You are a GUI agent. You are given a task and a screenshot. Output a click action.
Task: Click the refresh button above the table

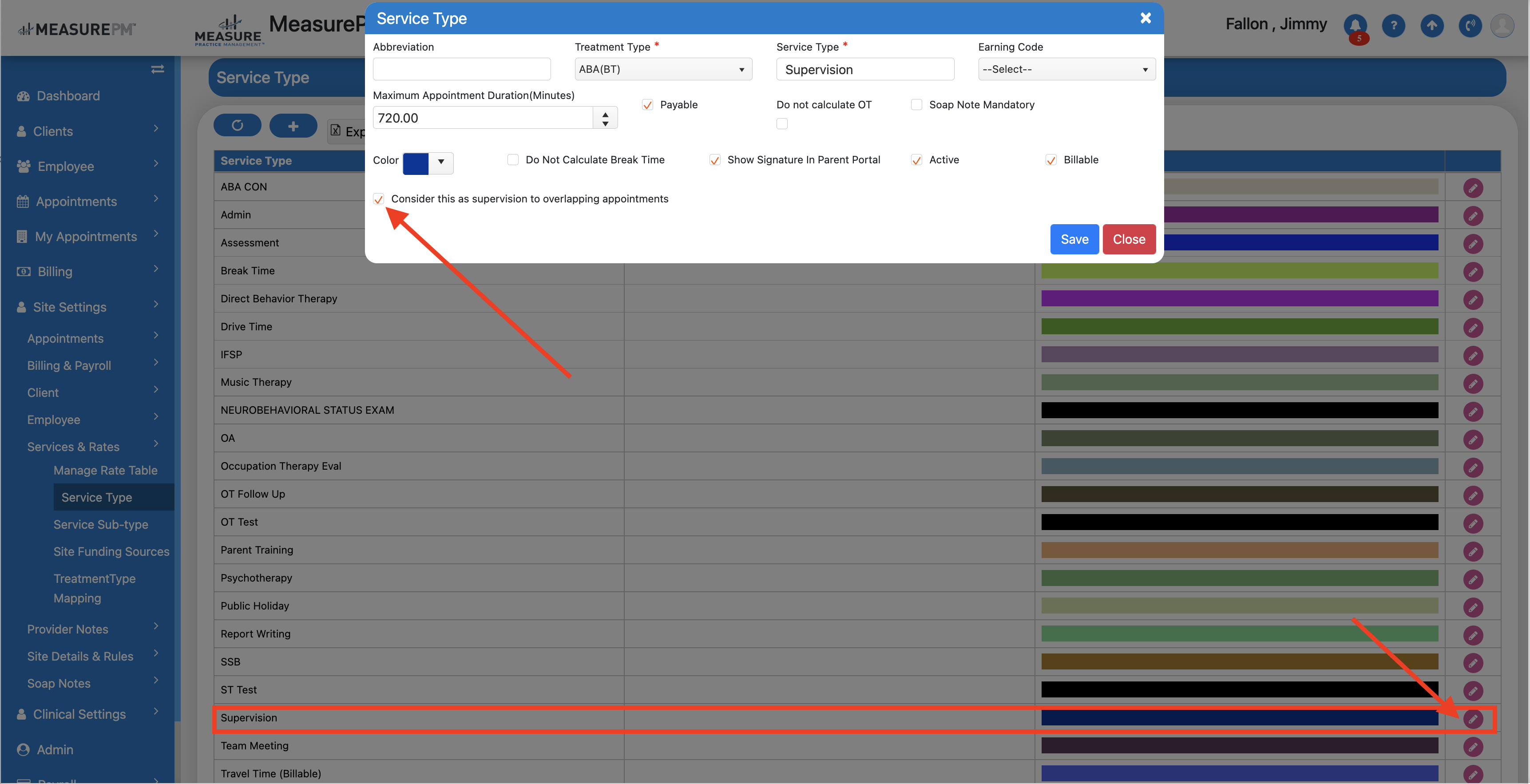point(237,125)
